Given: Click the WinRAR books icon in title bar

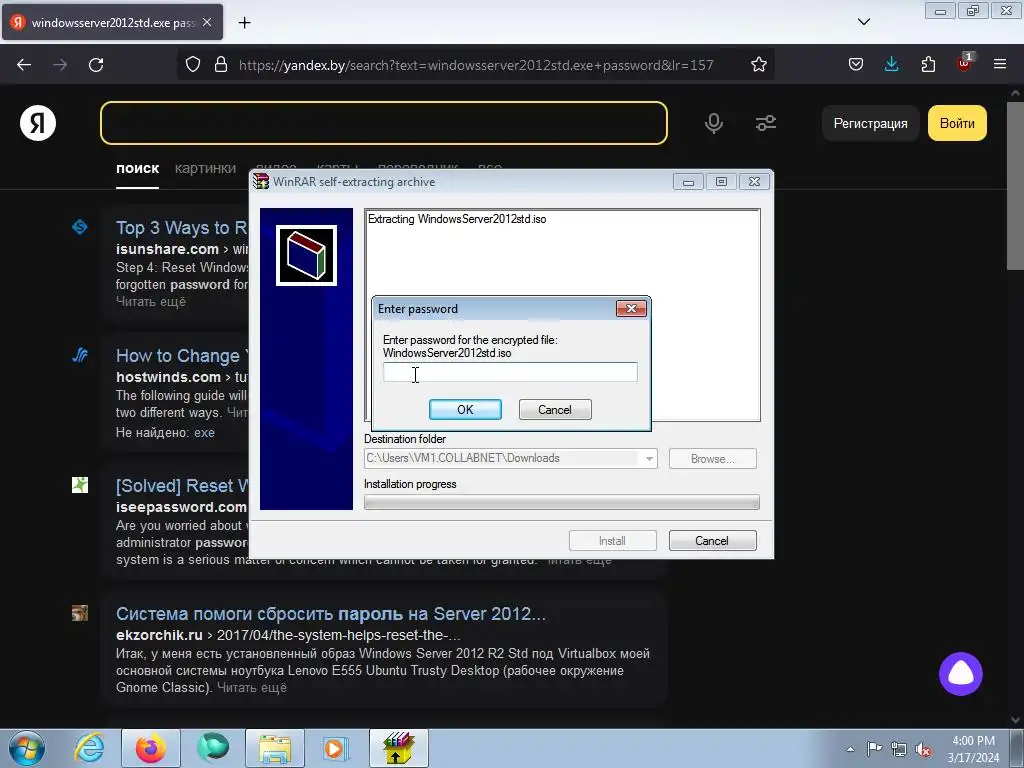Looking at the screenshot, I should (x=261, y=182).
